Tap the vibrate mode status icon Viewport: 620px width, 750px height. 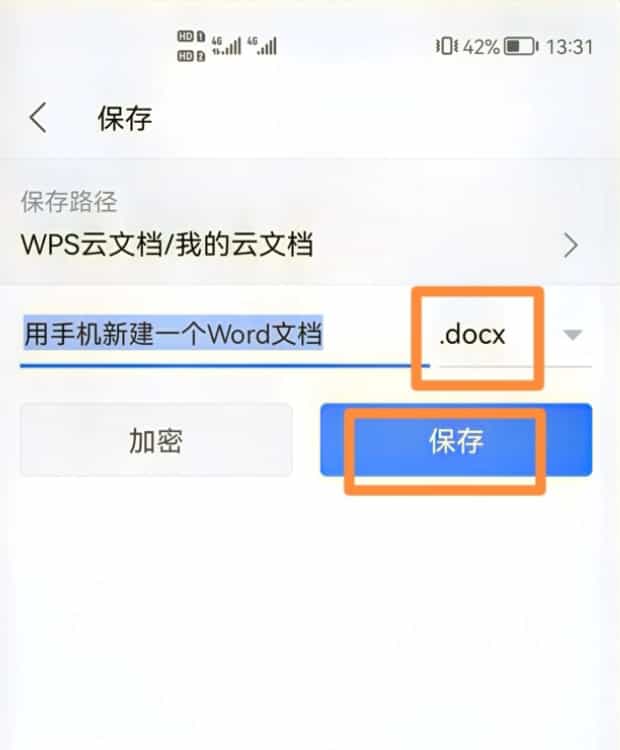coord(446,46)
